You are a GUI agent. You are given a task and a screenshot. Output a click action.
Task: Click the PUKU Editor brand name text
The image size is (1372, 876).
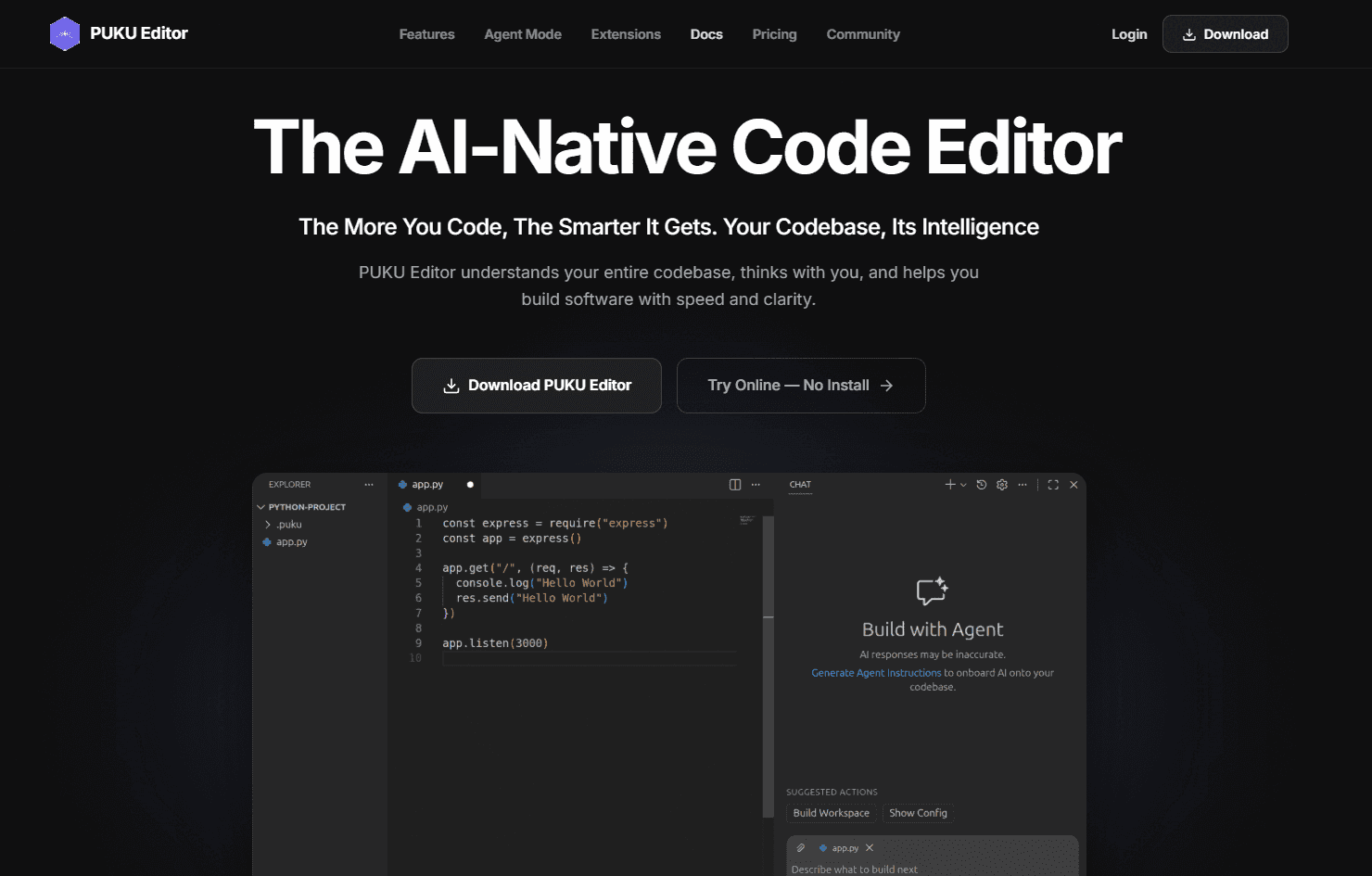(139, 33)
